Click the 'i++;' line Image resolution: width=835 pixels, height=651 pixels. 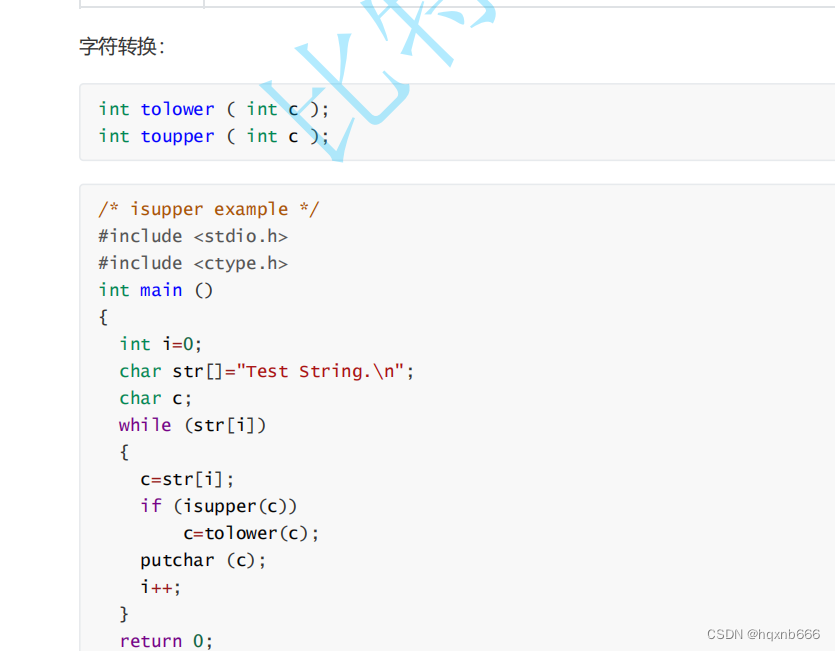click(x=160, y=588)
